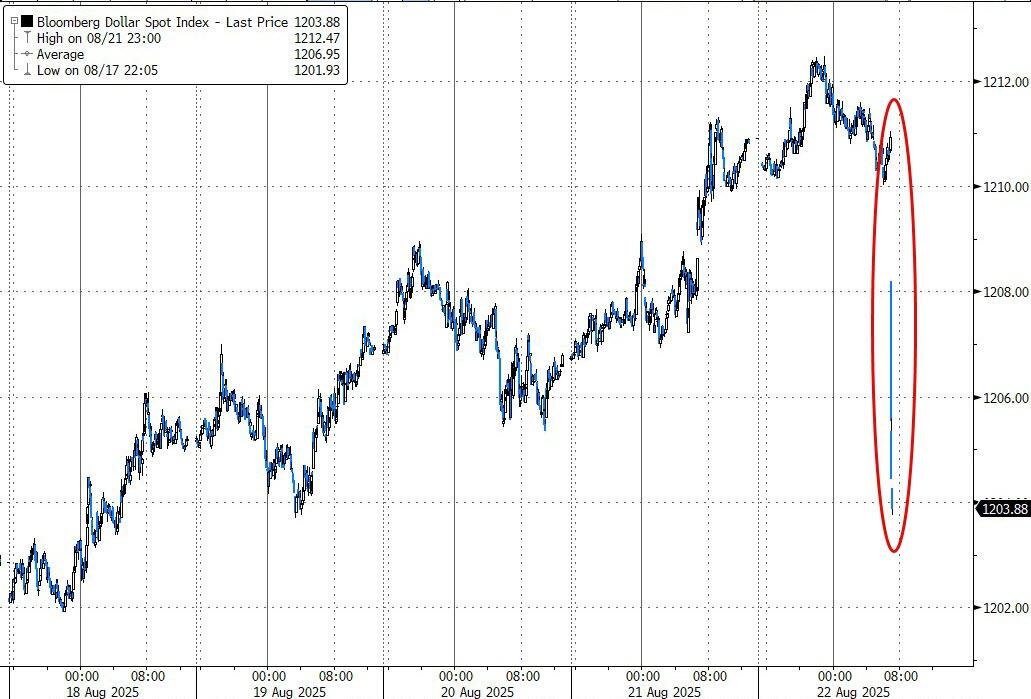Click the black series color swatch
The height and width of the screenshot is (699, 1031).
(x=27, y=20)
